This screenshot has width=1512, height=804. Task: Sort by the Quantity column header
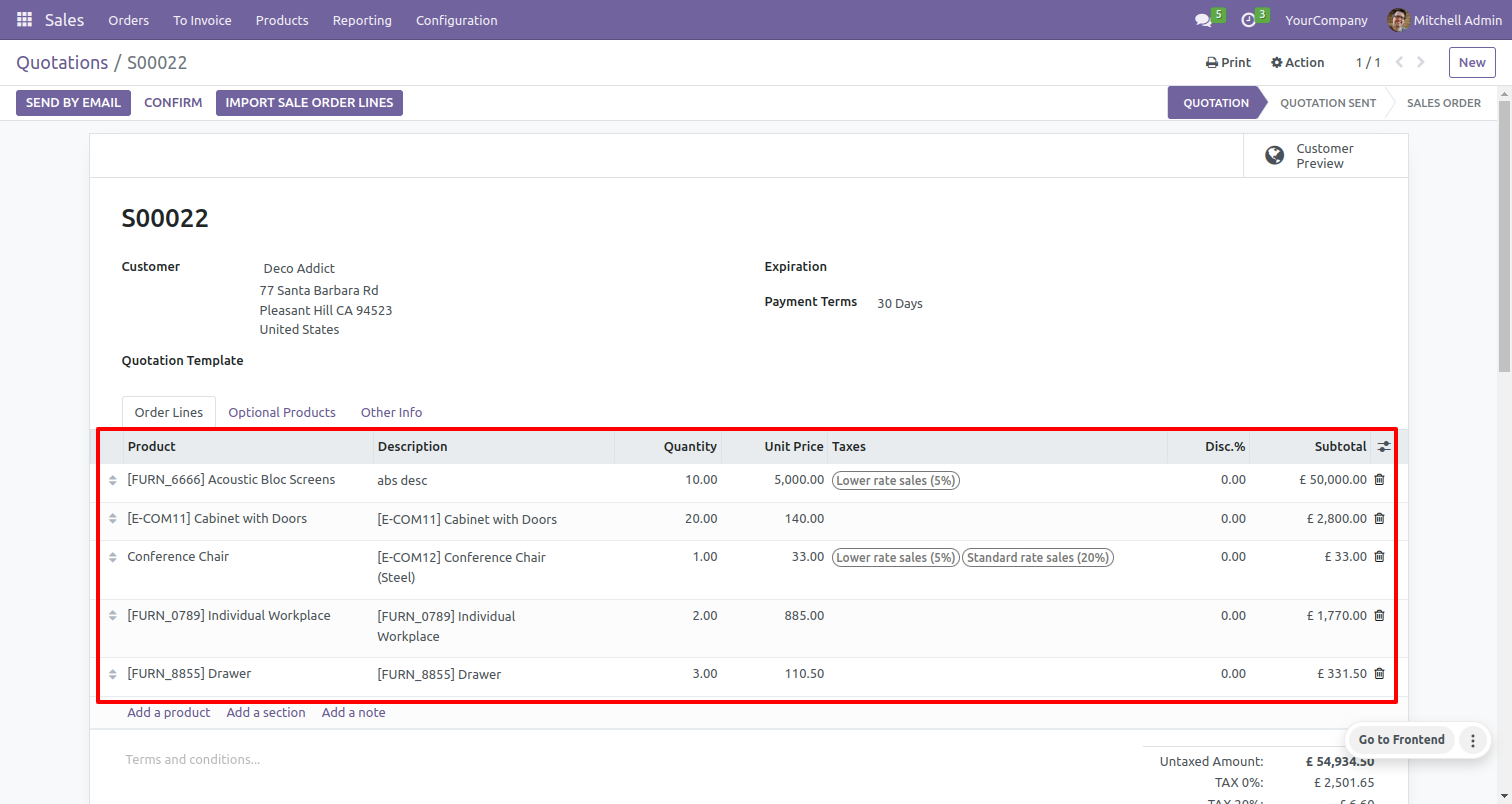(x=668, y=447)
